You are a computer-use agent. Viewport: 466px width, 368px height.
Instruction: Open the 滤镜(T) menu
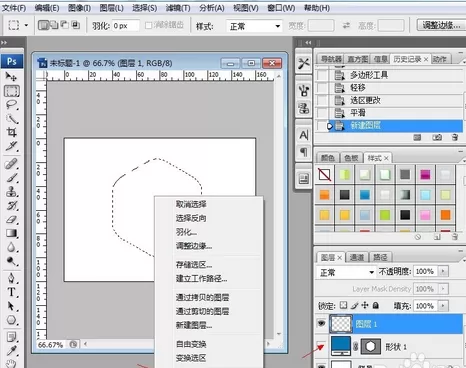(x=178, y=8)
